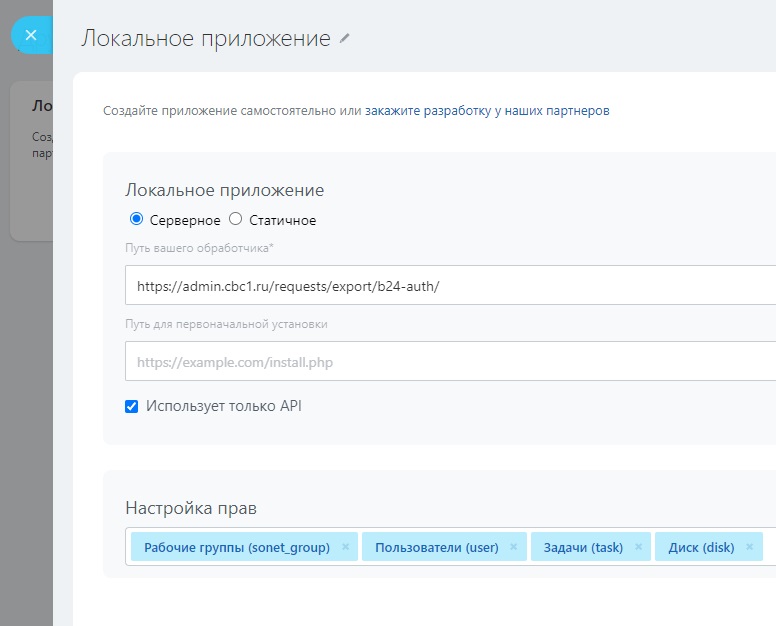Close the side panel with the X button
The image size is (776, 626).
(31, 35)
